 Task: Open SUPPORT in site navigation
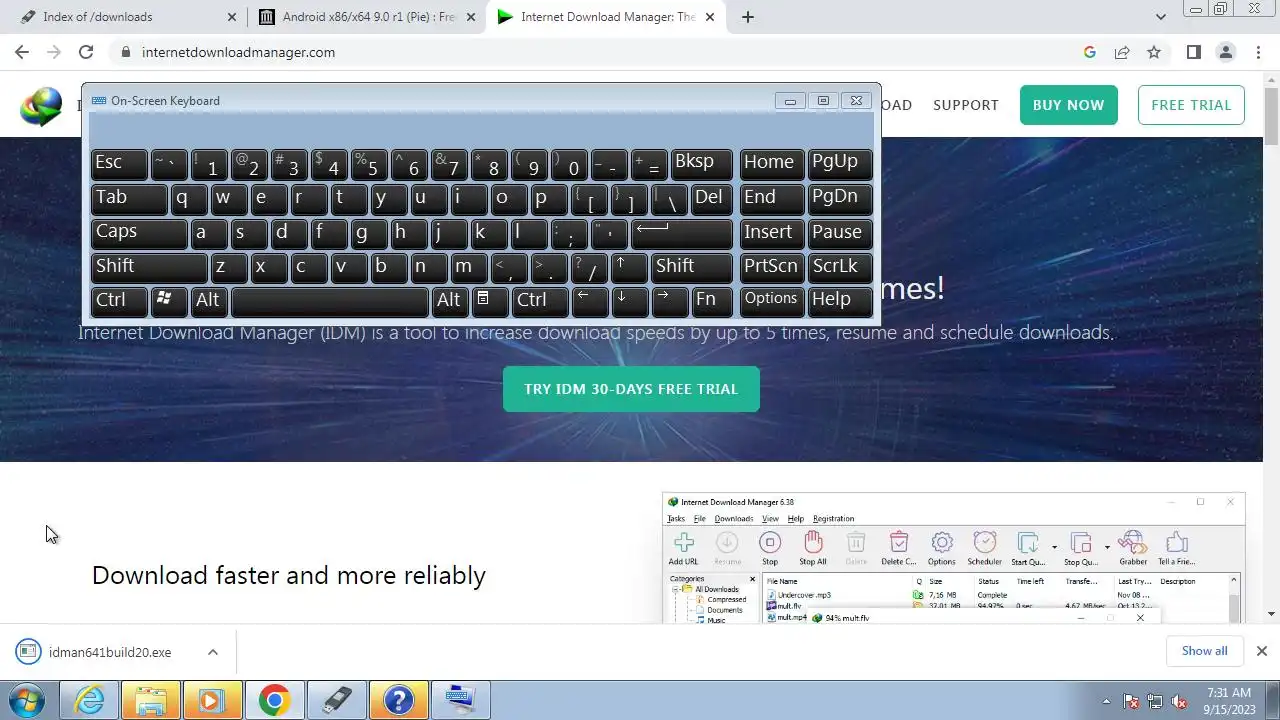[966, 105]
